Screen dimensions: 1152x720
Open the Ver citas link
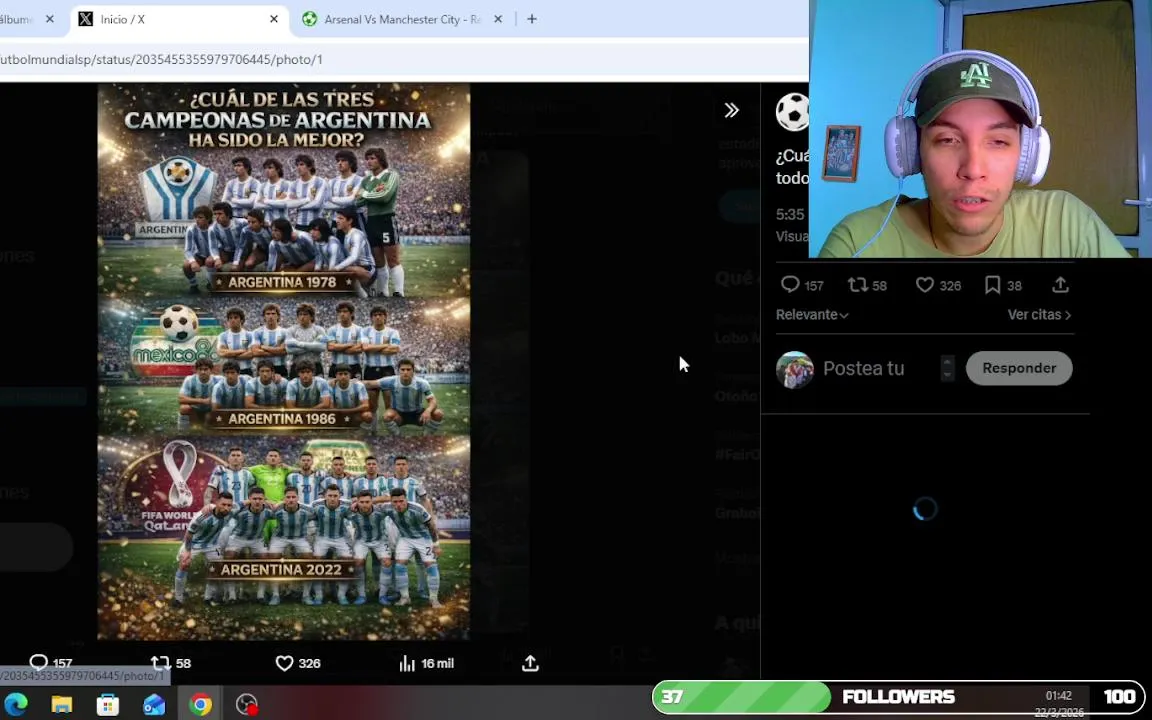(1039, 315)
